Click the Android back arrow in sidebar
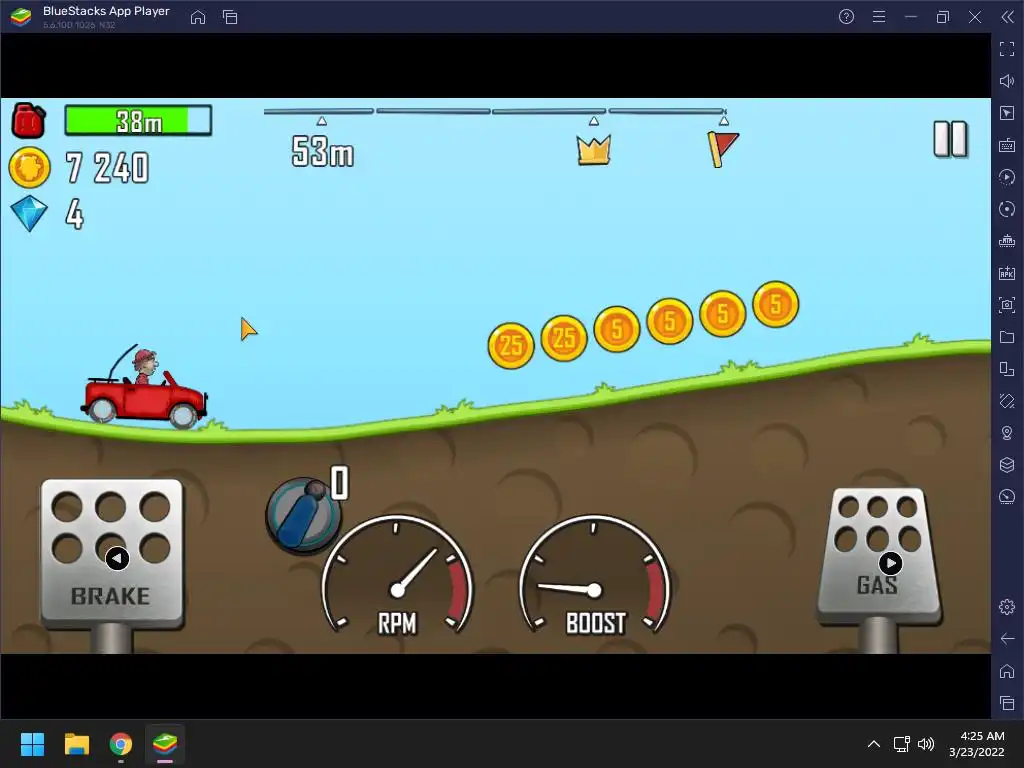The height and width of the screenshot is (768, 1024). [x=1007, y=639]
